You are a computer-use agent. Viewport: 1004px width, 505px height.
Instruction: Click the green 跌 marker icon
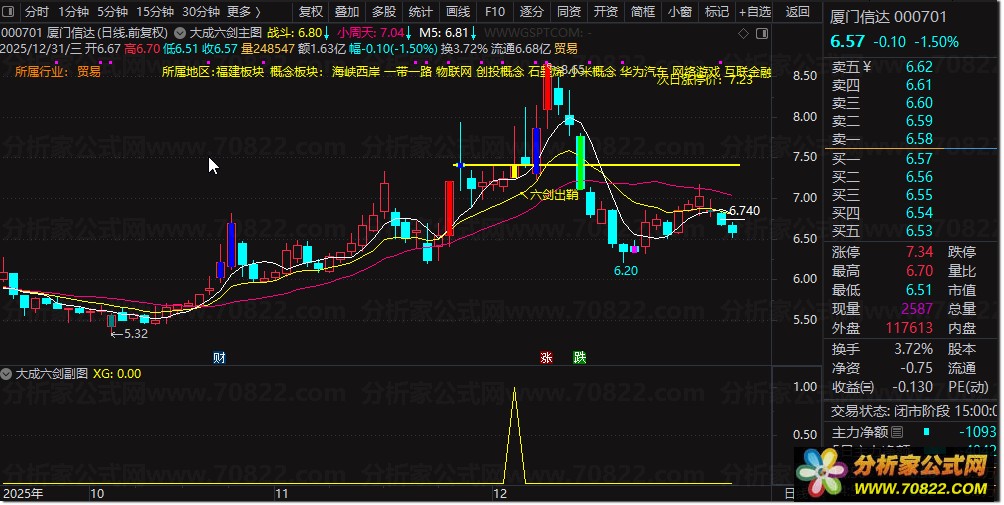[579, 358]
